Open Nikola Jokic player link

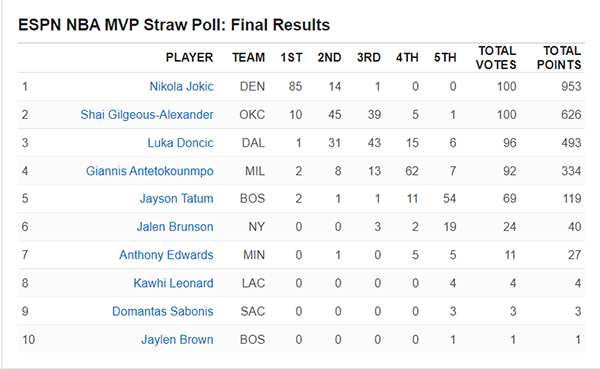[x=181, y=87]
